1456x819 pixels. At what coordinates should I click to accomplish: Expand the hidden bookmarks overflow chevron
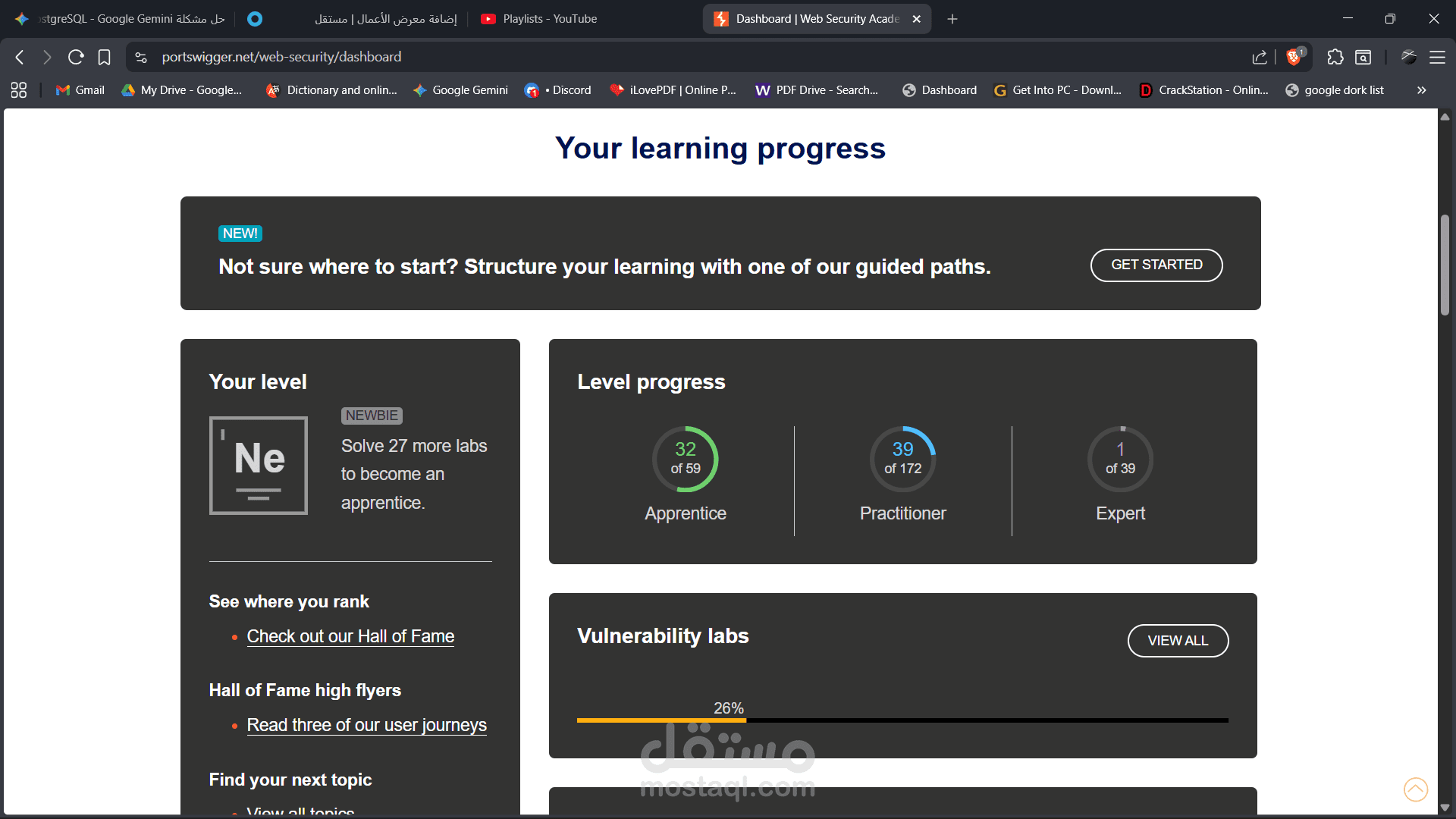pos(1420,89)
